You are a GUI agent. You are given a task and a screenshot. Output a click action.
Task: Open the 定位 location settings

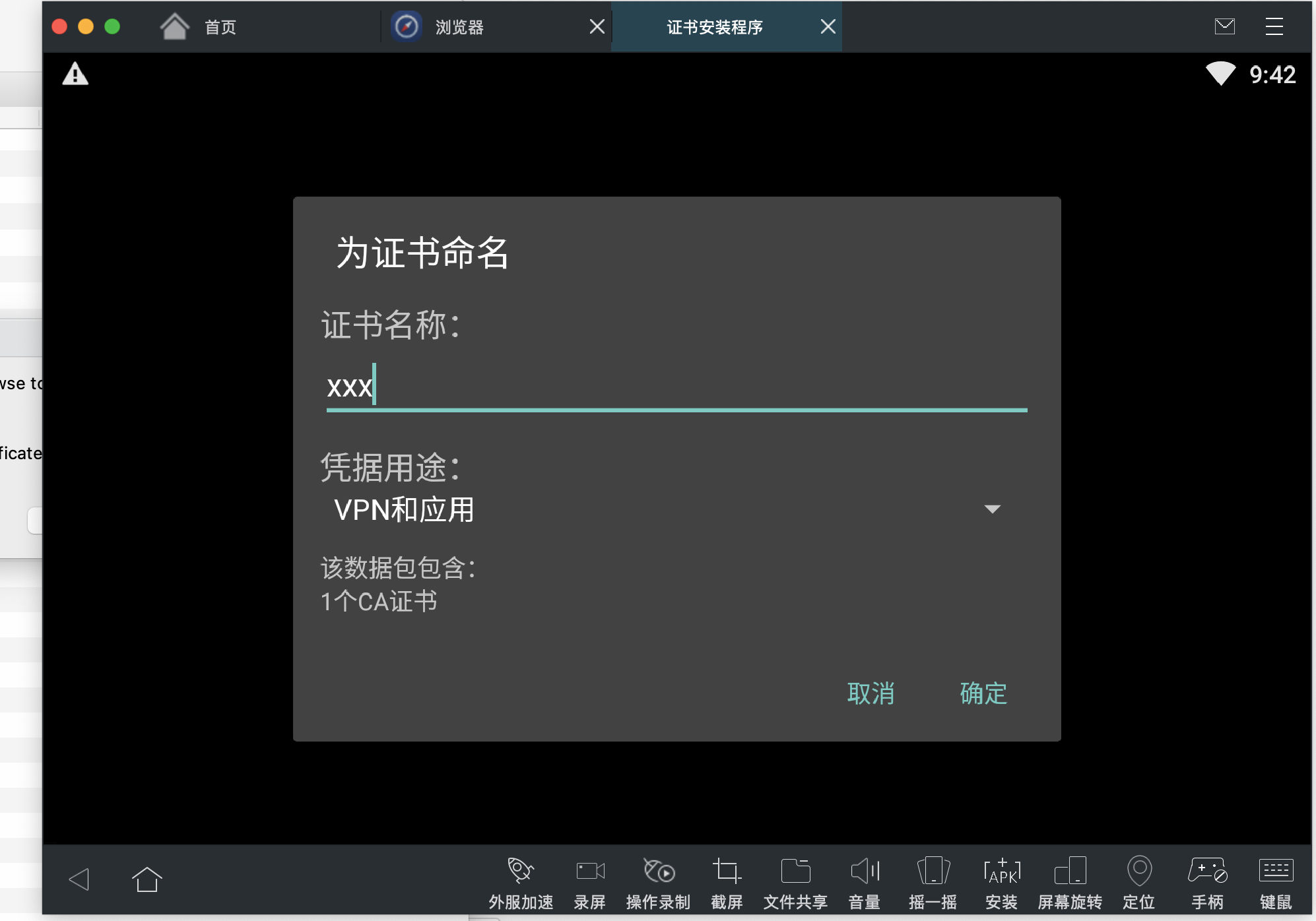click(x=1139, y=871)
